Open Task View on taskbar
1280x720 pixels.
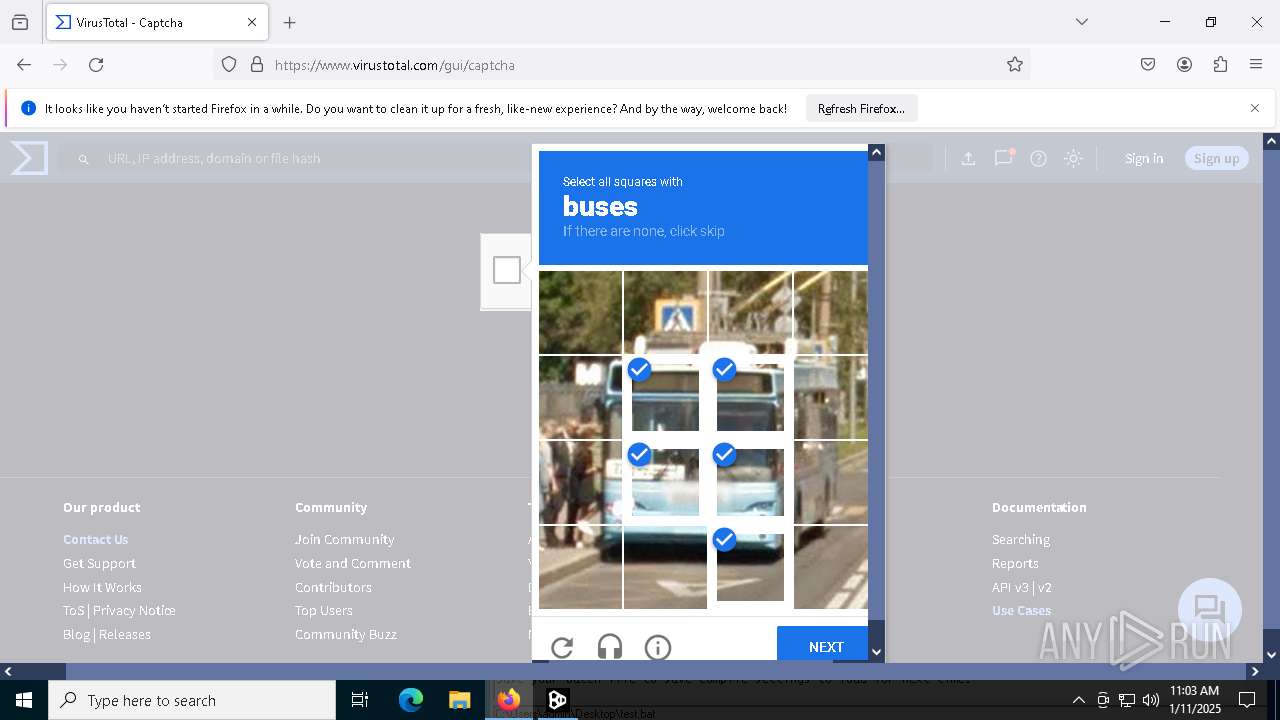coord(360,700)
